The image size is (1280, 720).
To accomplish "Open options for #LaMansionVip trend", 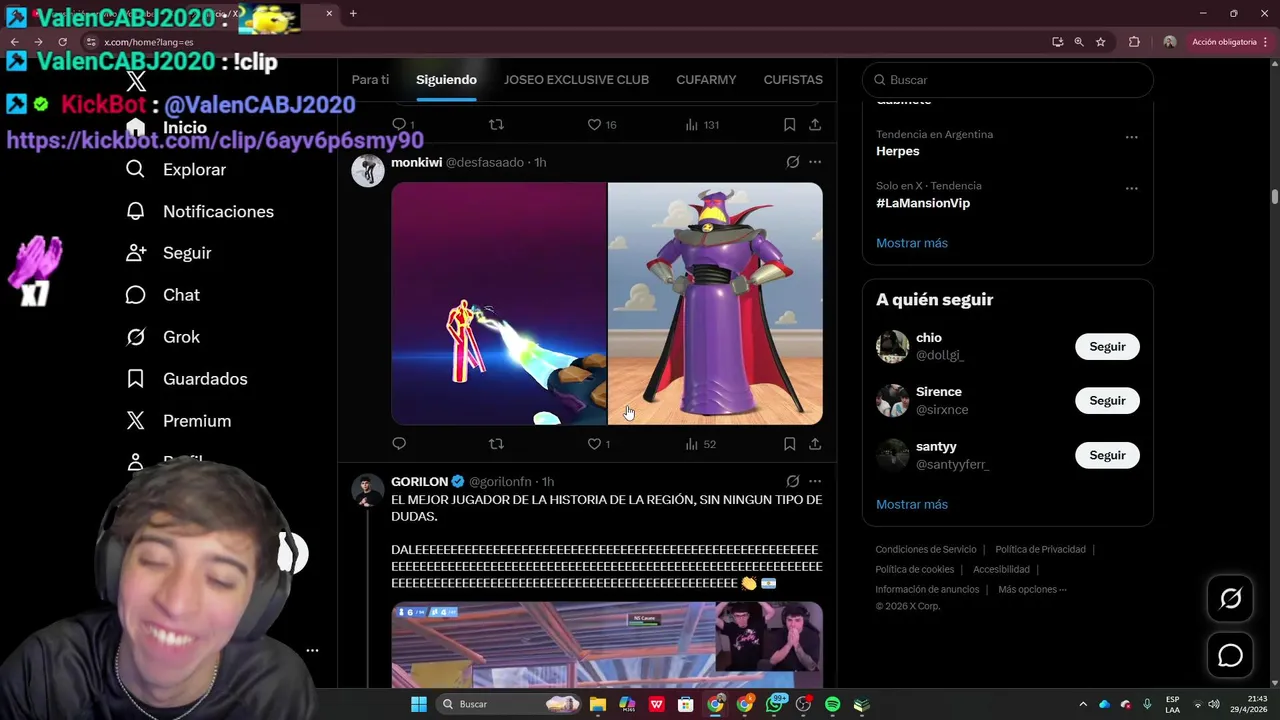I will (x=1131, y=188).
